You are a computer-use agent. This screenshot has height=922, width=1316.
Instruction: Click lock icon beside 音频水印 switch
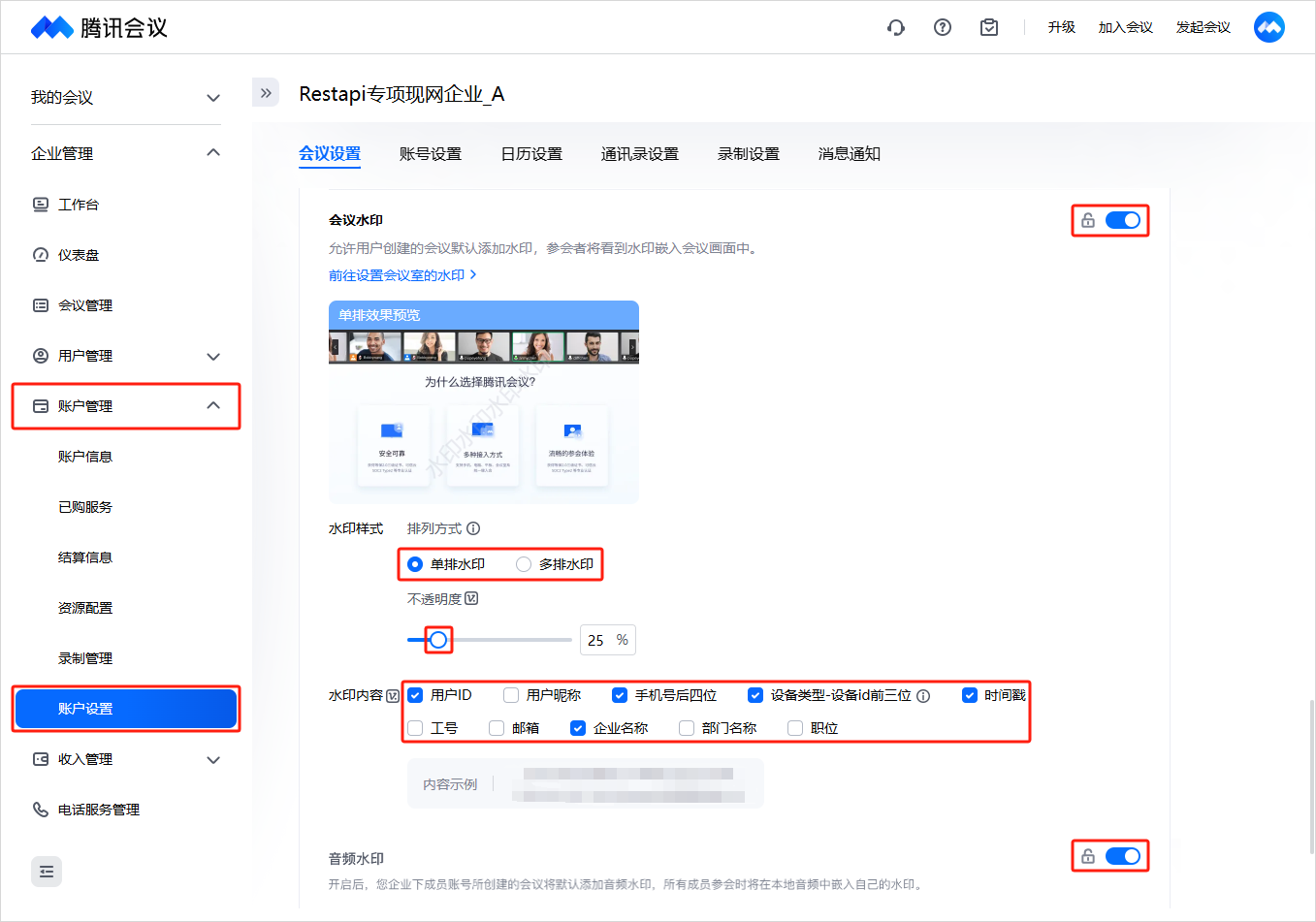point(1088,856)
